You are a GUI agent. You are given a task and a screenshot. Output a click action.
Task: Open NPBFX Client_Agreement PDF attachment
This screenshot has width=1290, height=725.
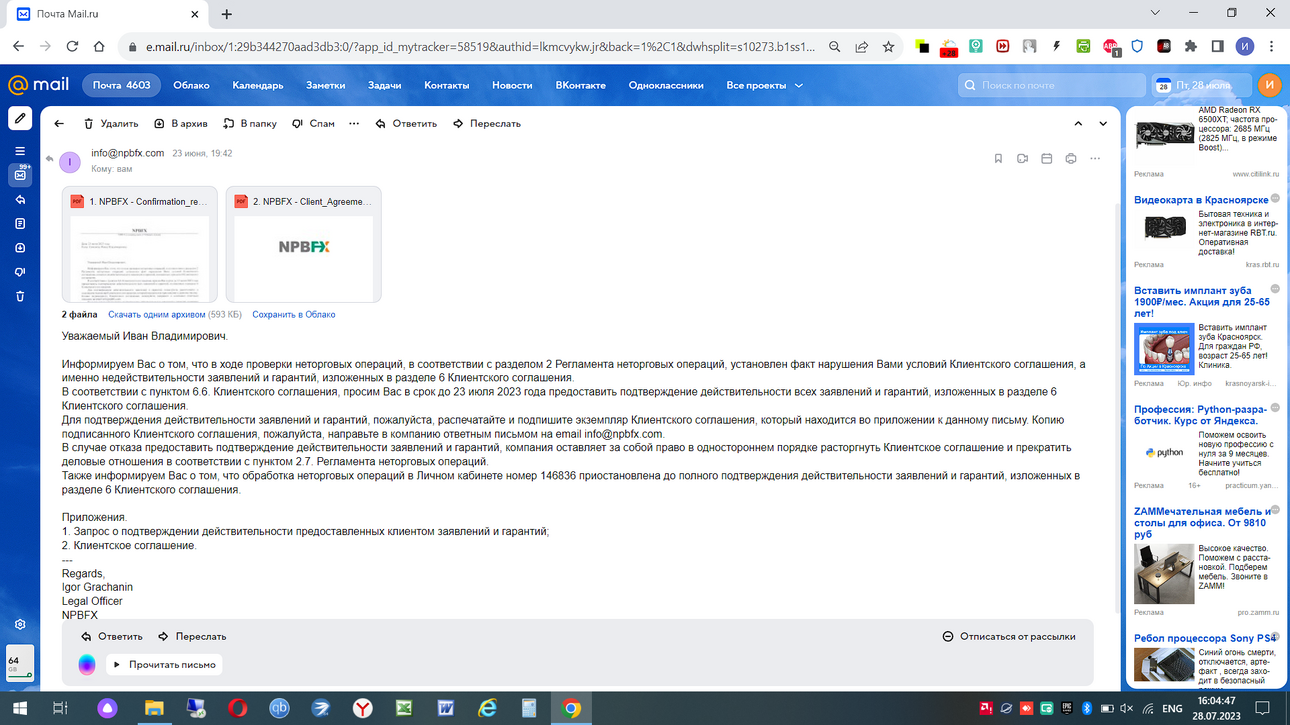[x=303, y=244]
